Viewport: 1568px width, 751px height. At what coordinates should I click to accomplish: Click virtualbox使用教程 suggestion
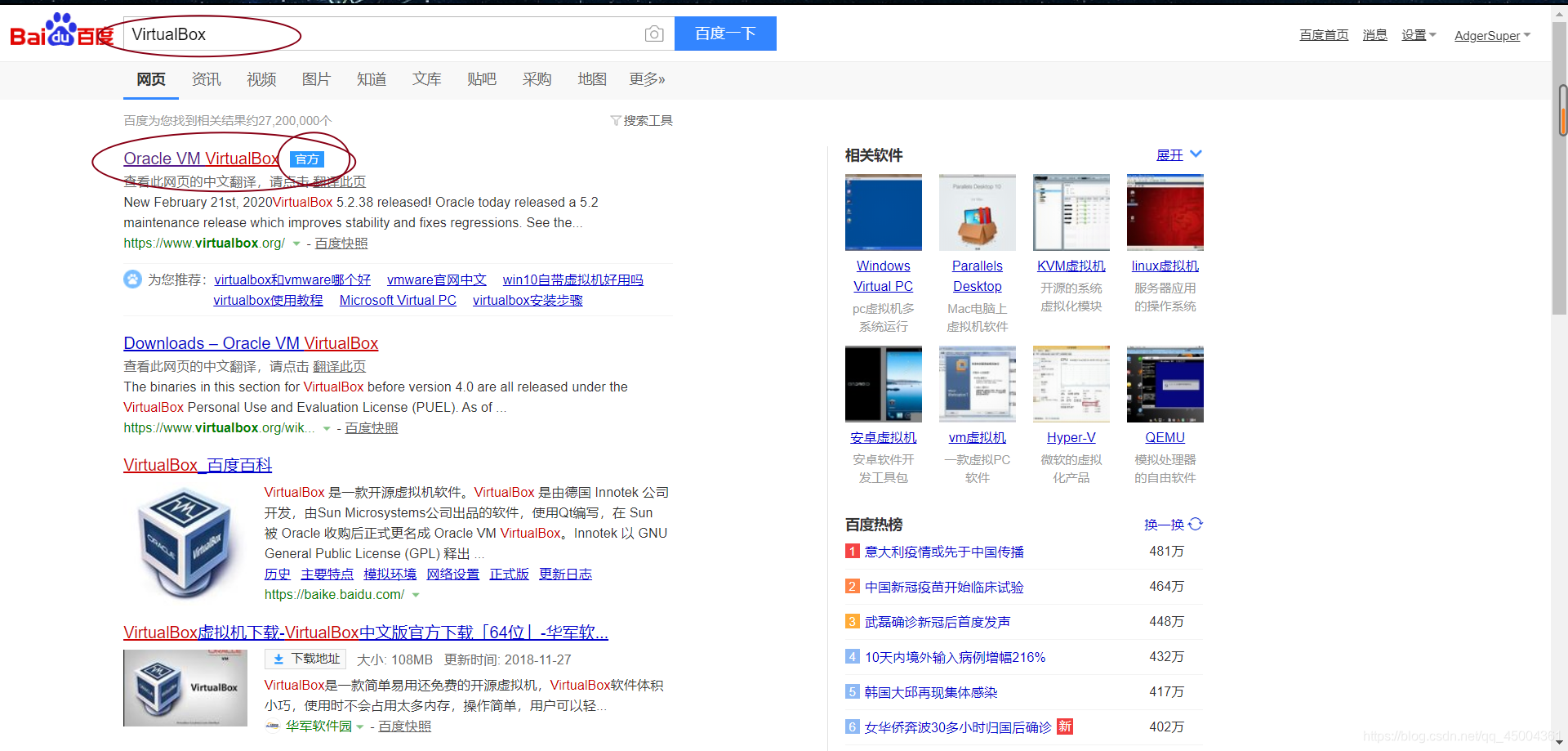tap(269, 300)
